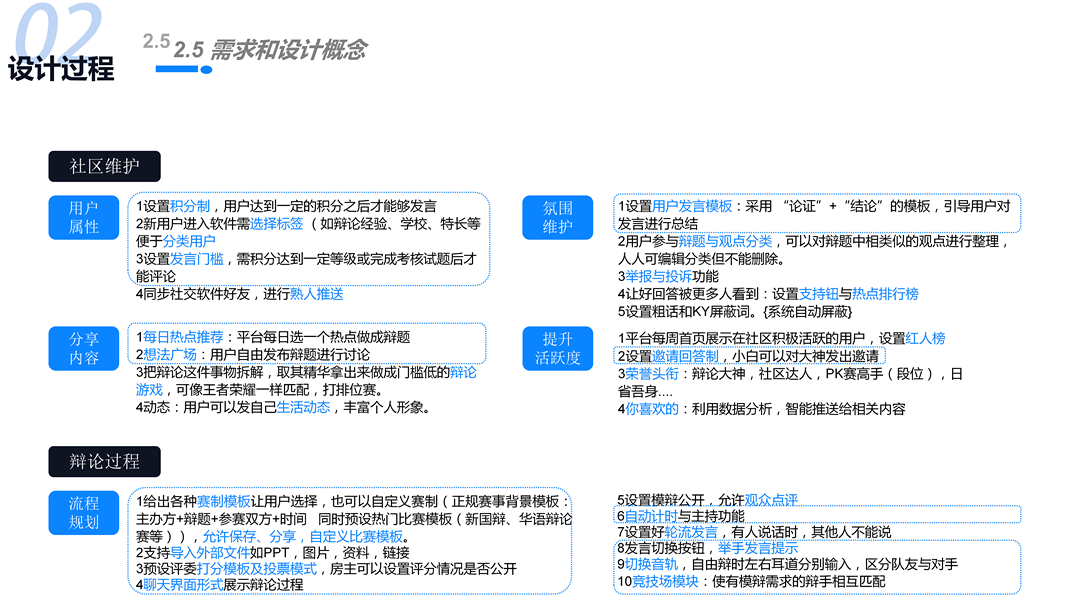The width and height of the screenshot is (1067, 600).
Task: Click the blue text 分类用户
Action: (x=189, y=241)
